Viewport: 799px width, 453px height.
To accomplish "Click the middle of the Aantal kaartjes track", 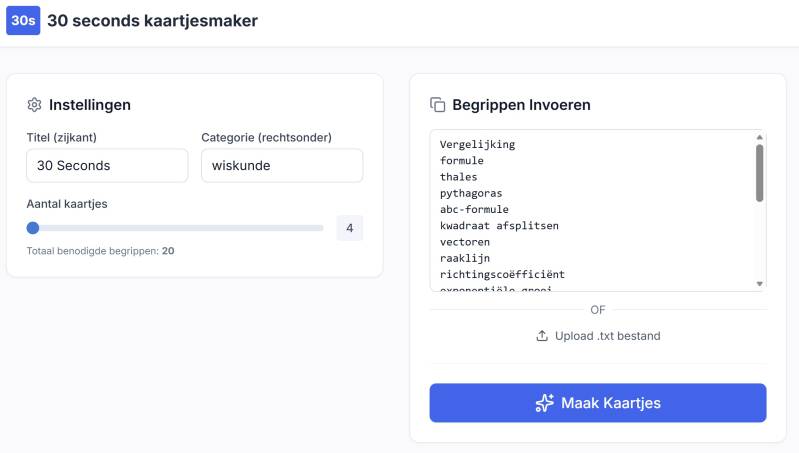I will 178,228.
